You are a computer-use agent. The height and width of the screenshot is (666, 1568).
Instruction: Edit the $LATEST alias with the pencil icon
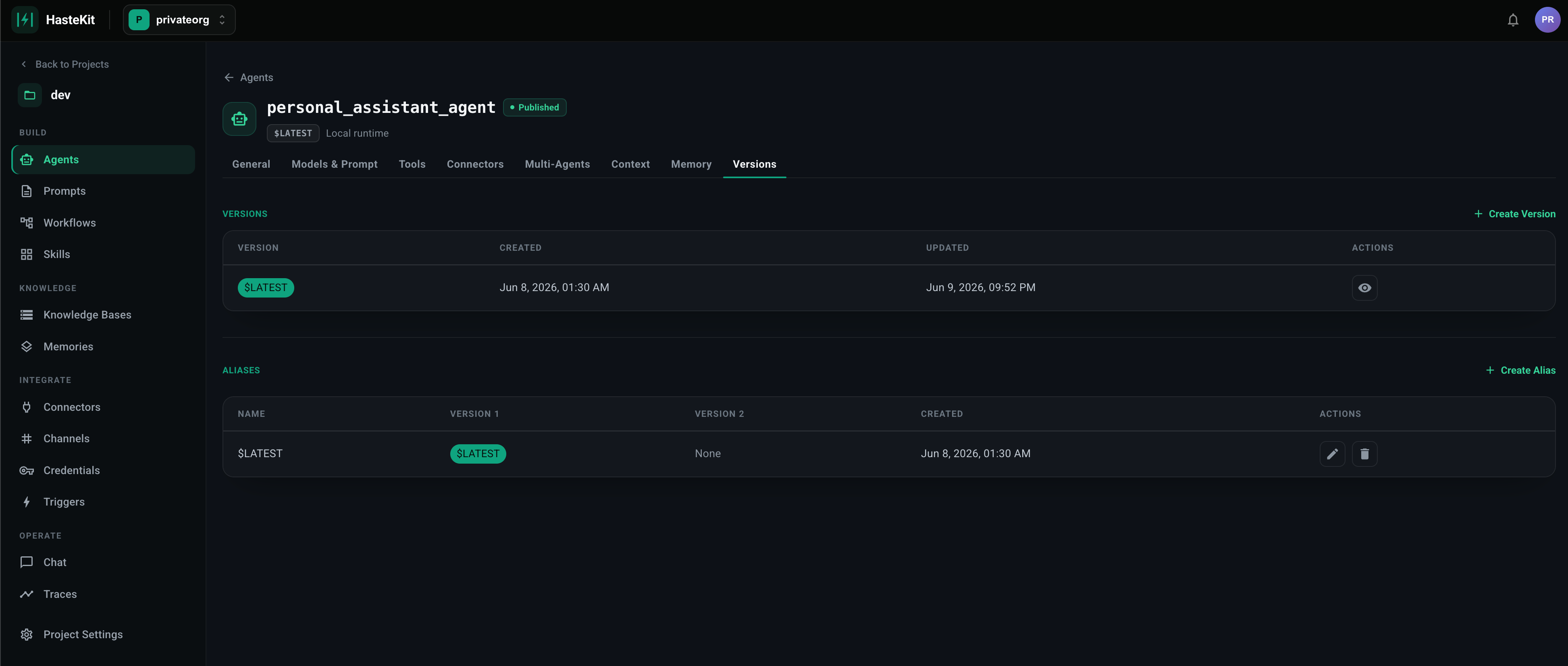click(x=1332, y=454)
